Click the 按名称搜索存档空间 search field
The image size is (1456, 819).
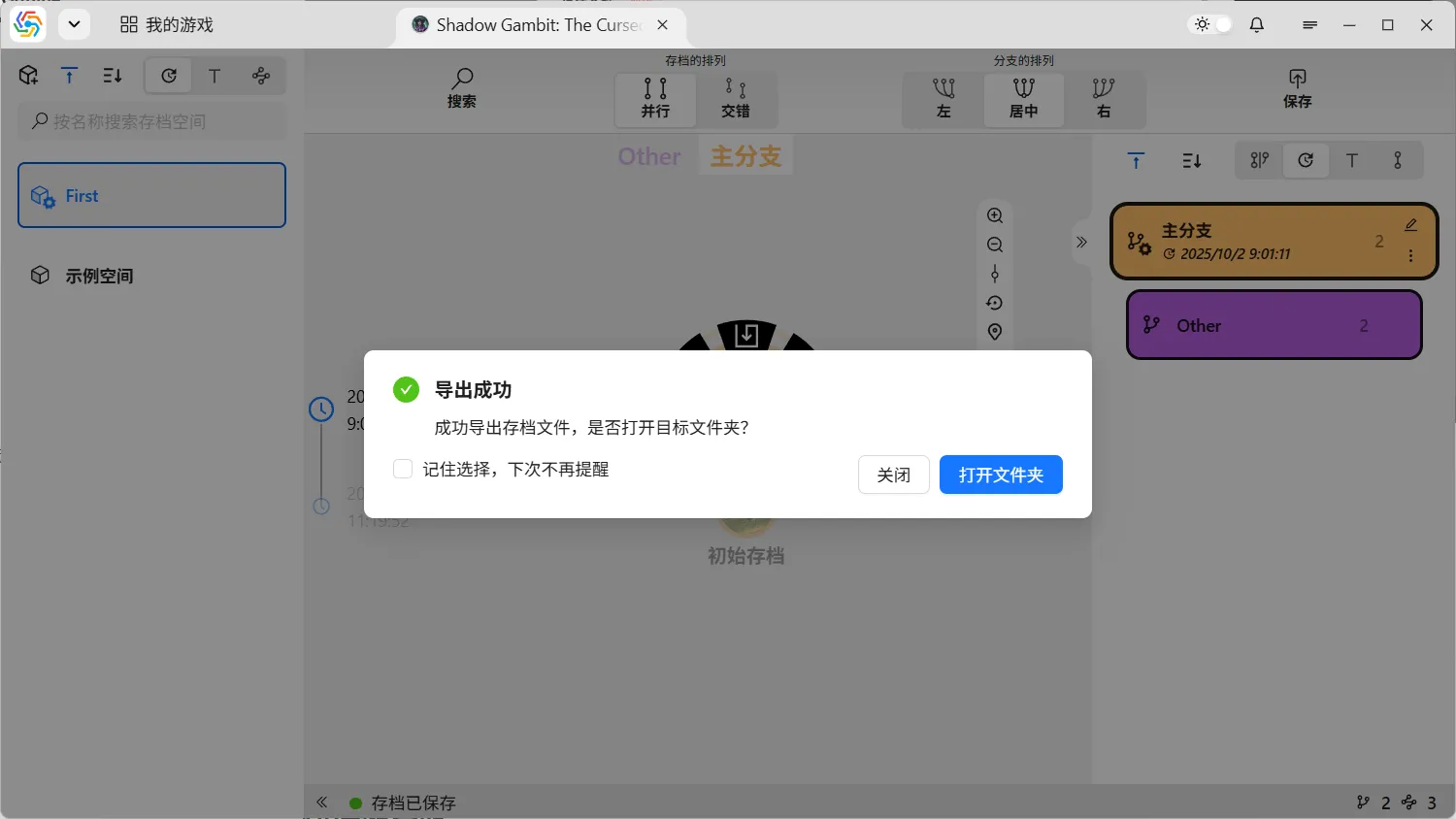point(152,121)
